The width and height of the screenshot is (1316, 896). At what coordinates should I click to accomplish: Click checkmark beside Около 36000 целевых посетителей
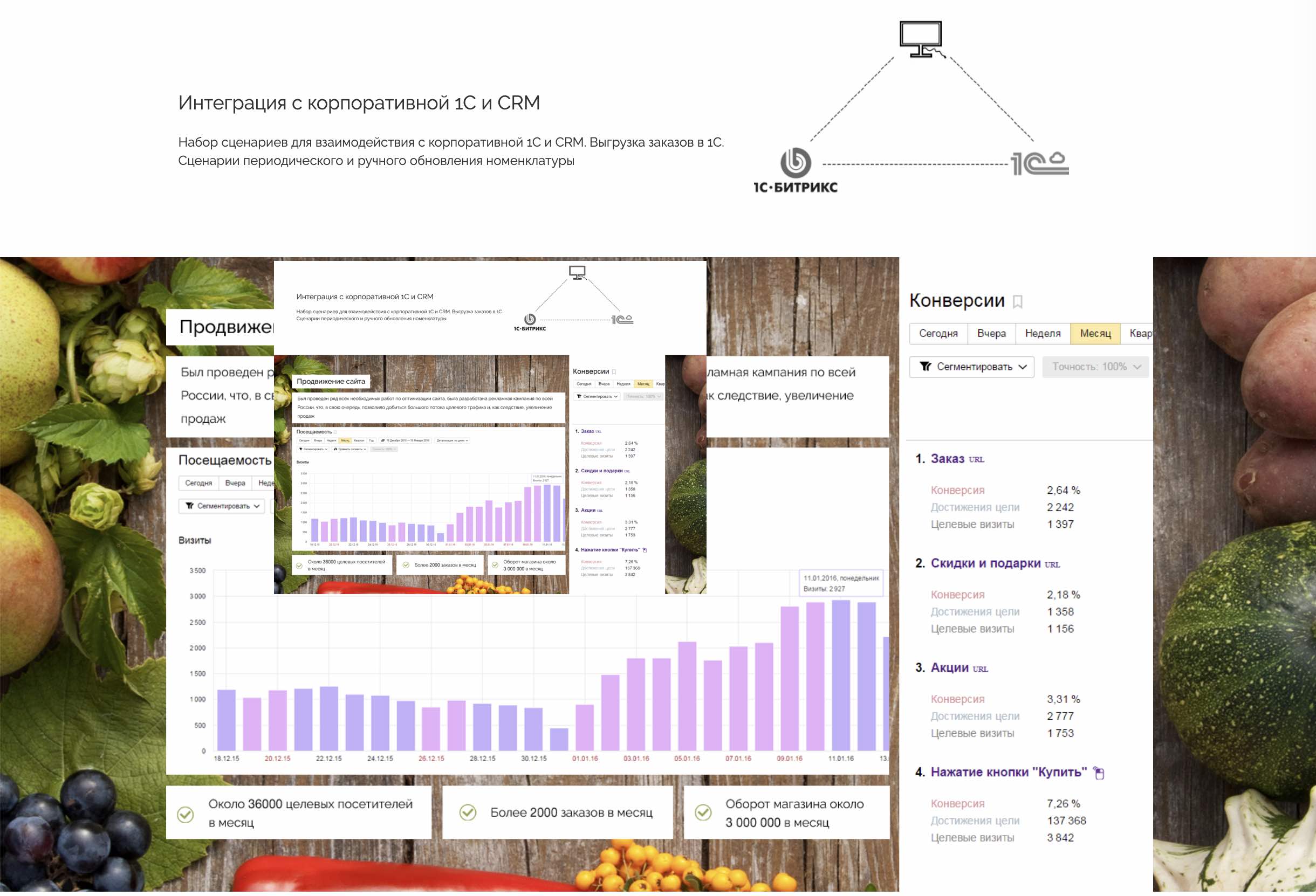pyautogui.click(x=186, y=814)
